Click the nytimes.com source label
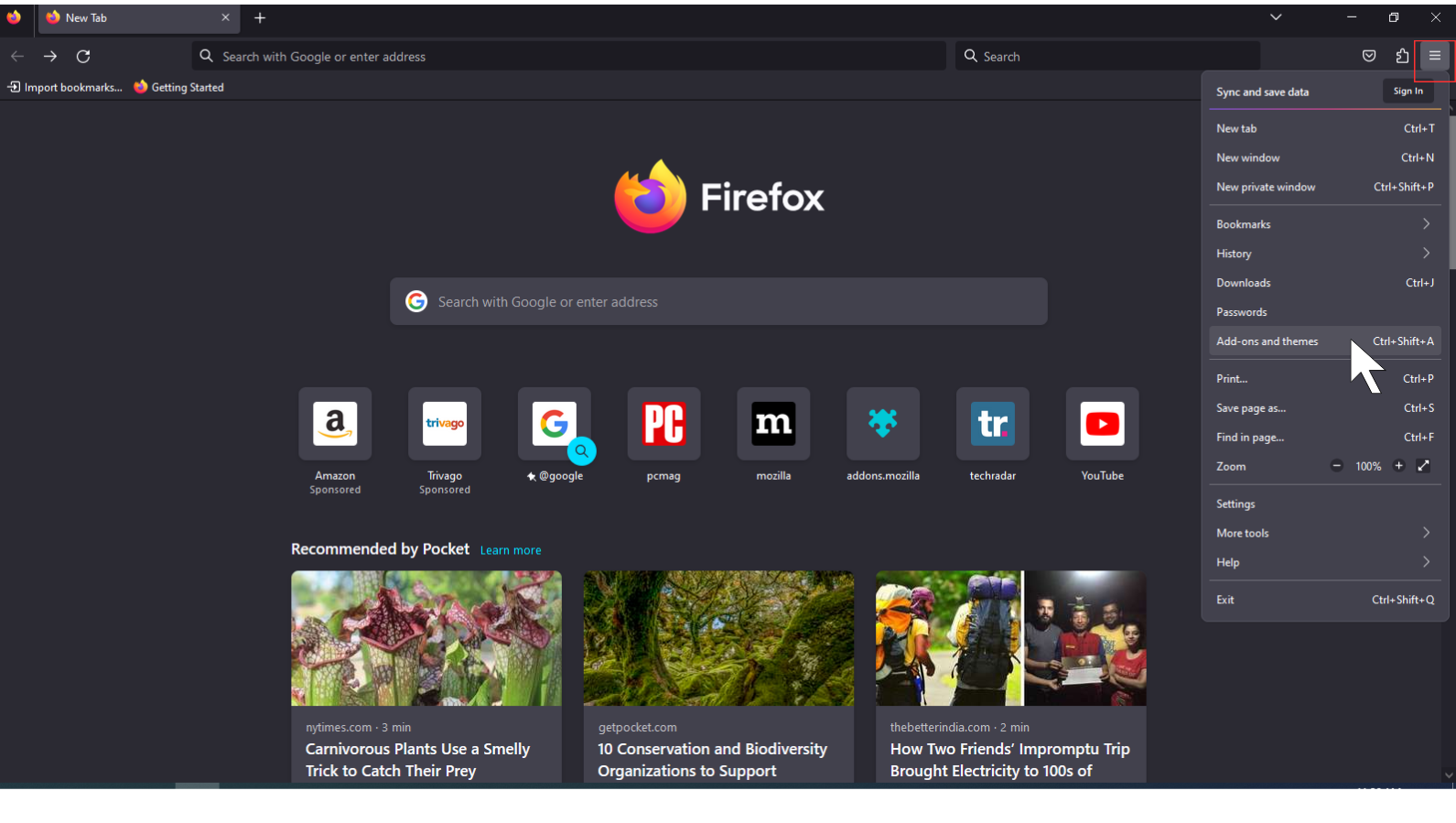1456x823 pixels. 339,727
